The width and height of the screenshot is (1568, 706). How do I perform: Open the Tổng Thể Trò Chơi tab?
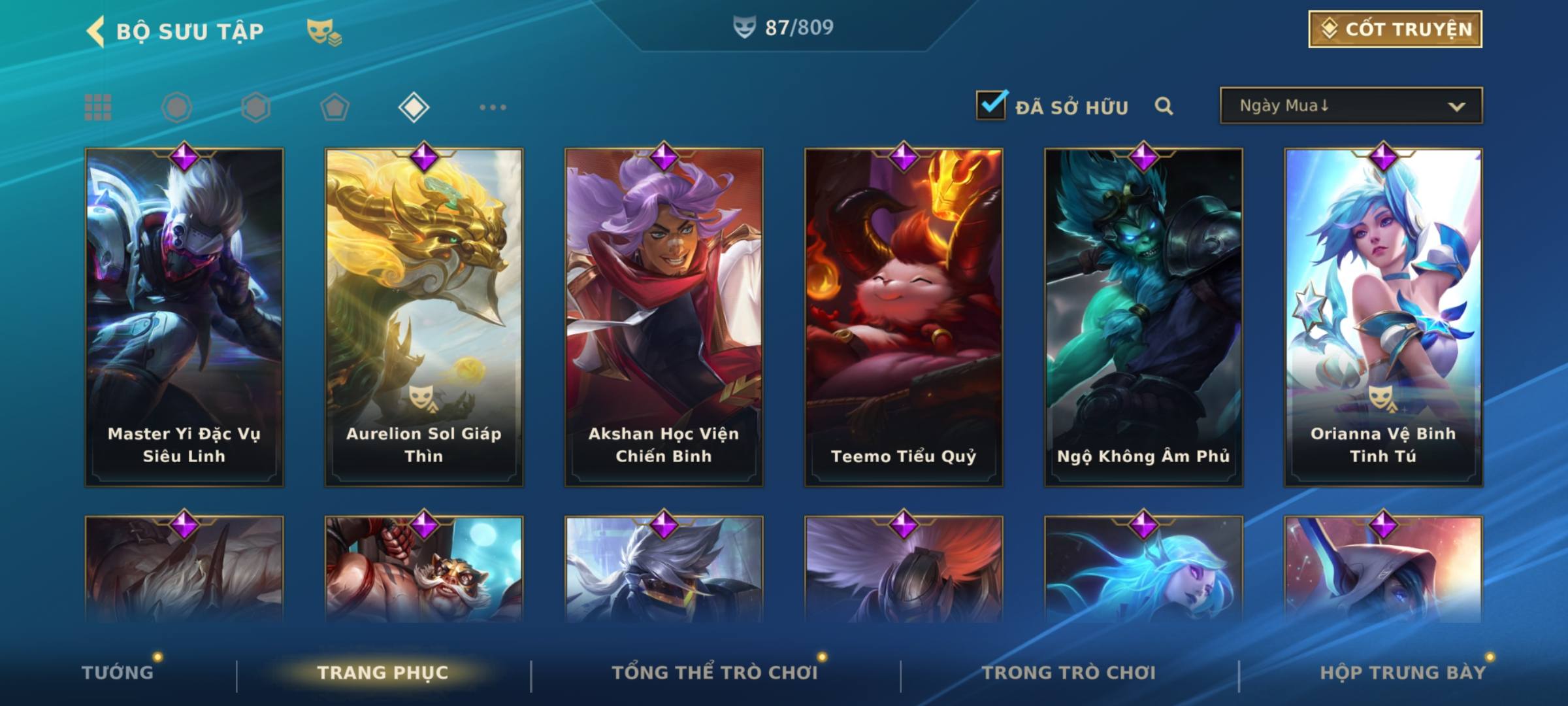tap(715, 673)
